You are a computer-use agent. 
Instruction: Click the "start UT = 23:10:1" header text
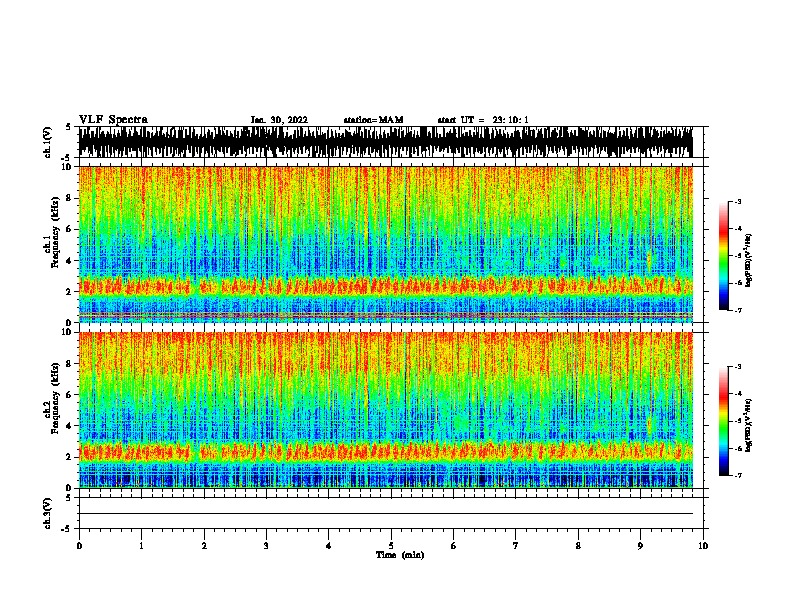(483, 120)
